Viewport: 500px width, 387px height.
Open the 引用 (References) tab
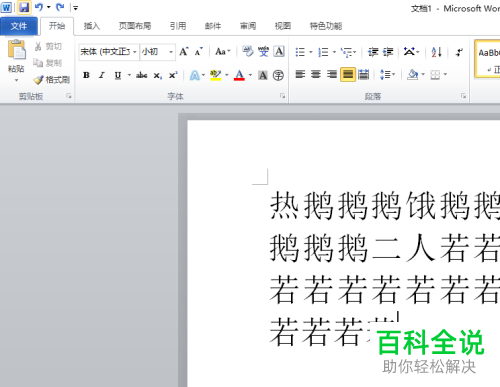pos(178,26)
